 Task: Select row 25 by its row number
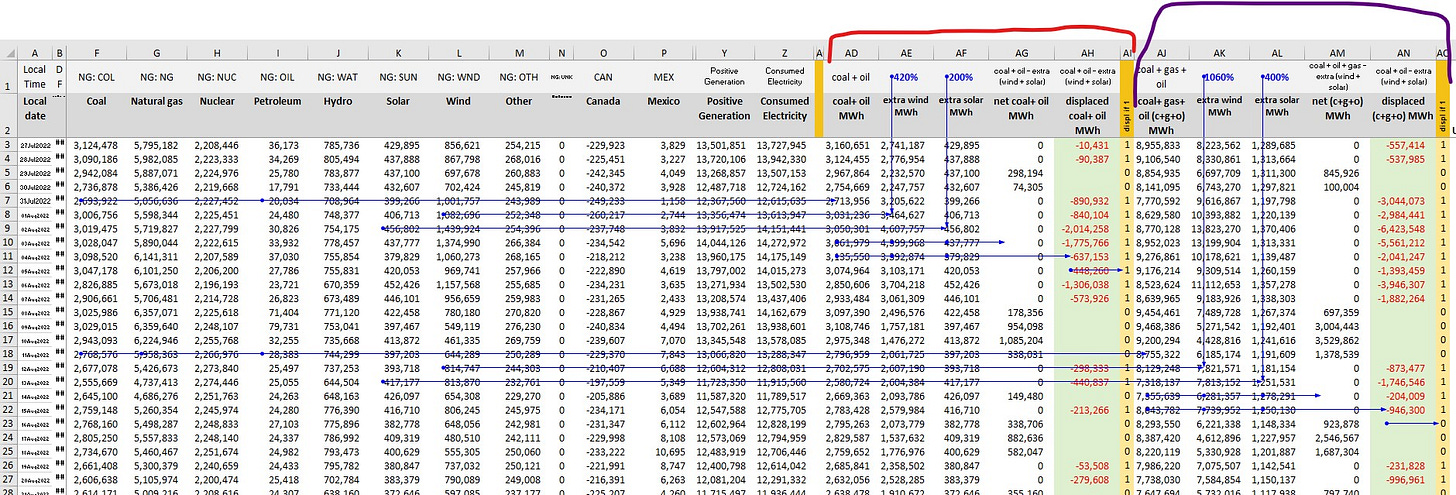7,452
